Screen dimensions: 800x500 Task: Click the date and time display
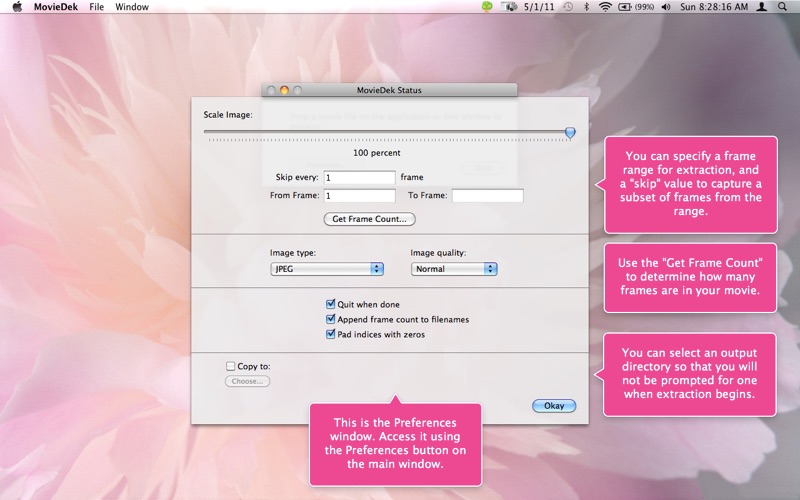[x=714, y=7]
